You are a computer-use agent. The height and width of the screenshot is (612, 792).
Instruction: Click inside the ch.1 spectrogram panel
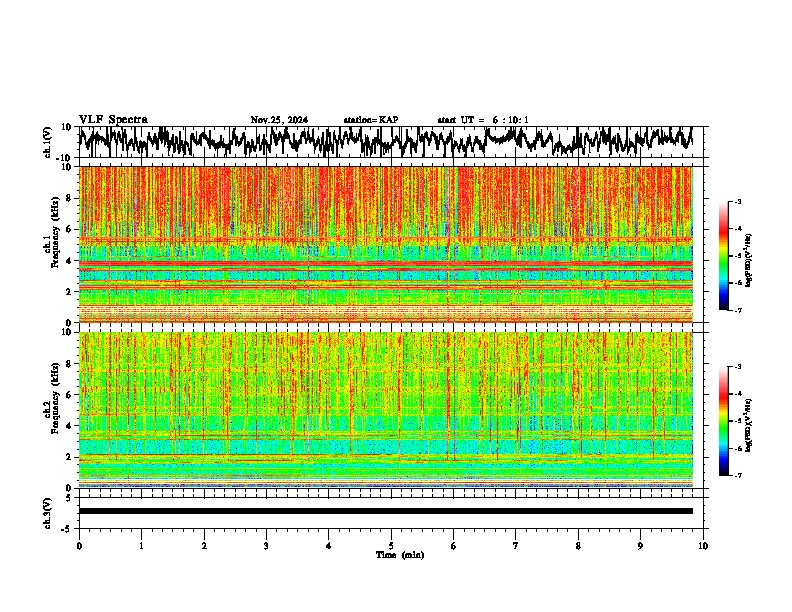pos(386,244)
